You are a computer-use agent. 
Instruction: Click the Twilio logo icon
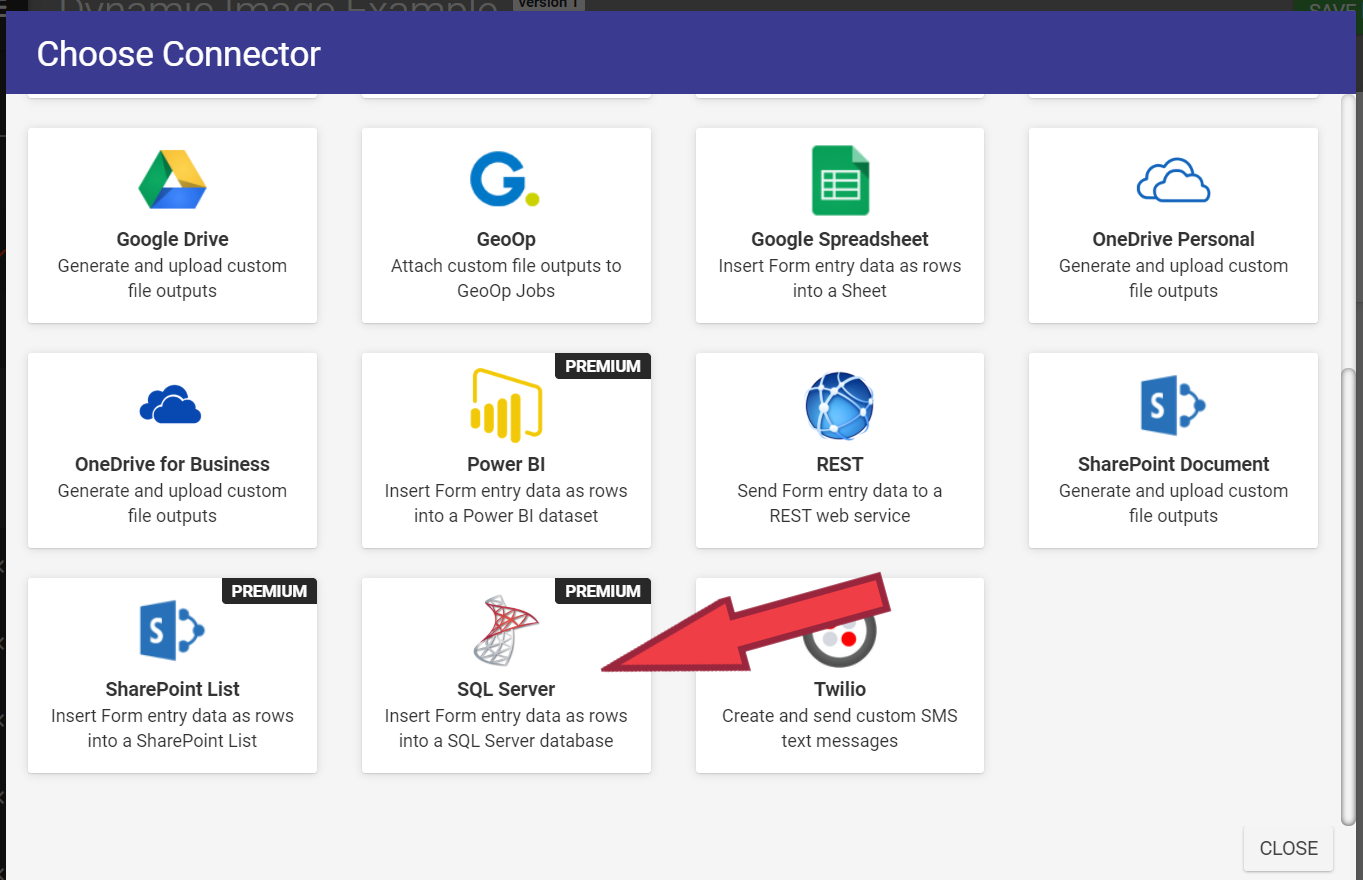[x=840, y=632]
